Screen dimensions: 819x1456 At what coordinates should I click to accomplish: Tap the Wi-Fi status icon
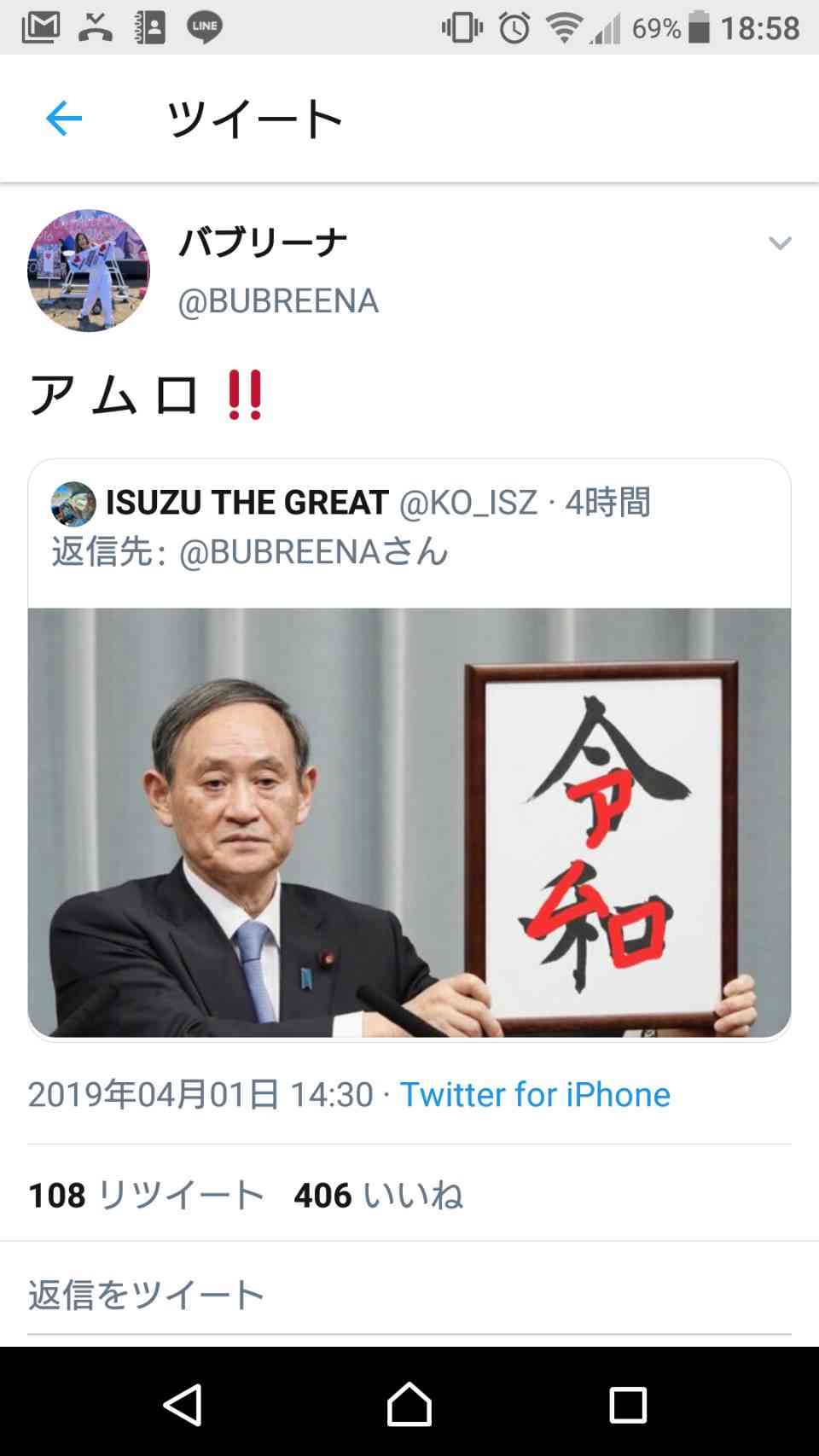tap(563, 28)
